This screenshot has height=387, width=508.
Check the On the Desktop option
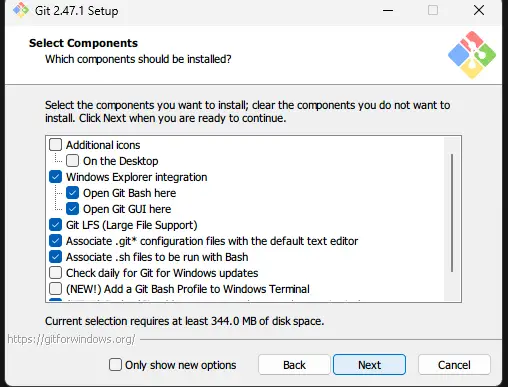pos(72,161)
